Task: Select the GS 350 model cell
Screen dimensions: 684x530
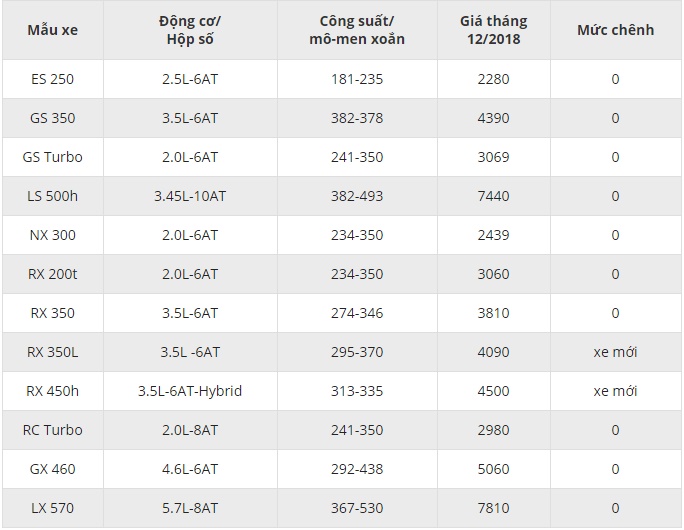Action: [53, 118]
